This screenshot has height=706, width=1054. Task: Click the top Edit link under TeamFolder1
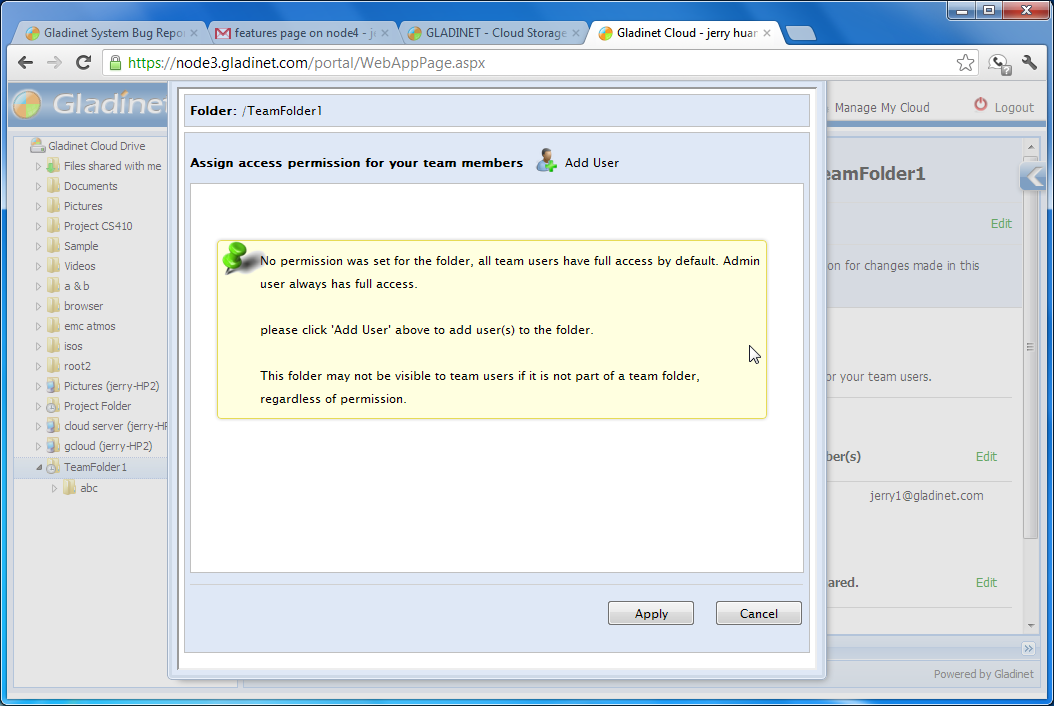coord(1001,224)
